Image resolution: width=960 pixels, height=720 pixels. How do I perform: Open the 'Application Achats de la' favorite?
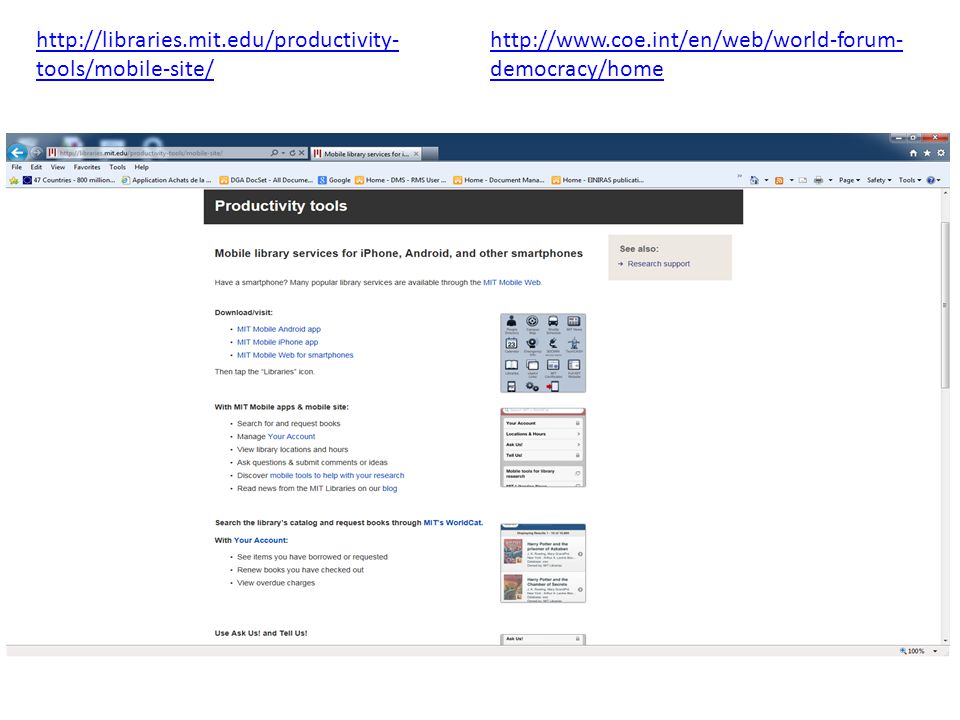(166, 180)
